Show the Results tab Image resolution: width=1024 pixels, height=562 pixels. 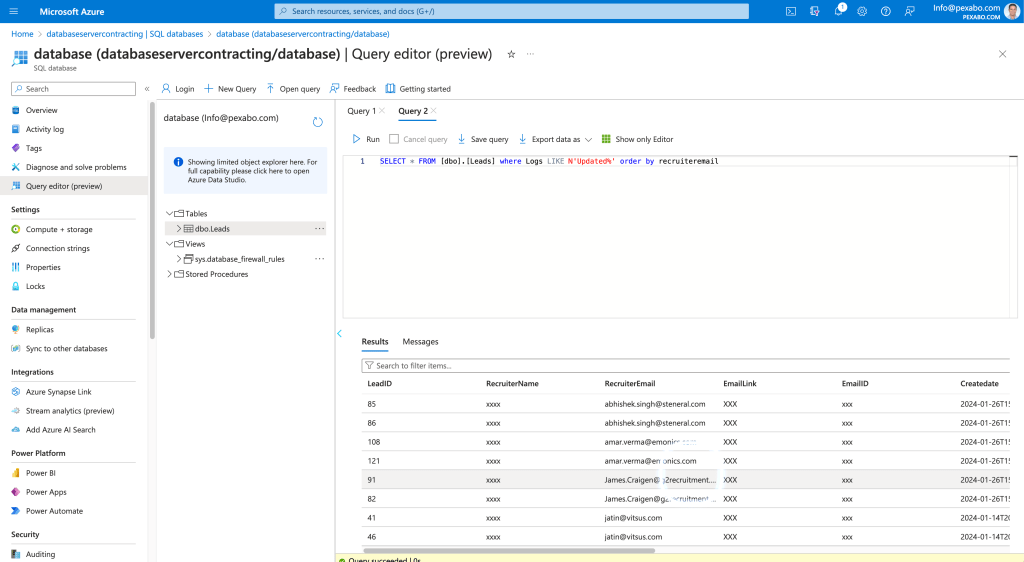pyautogui.click(x=375, y=341)
